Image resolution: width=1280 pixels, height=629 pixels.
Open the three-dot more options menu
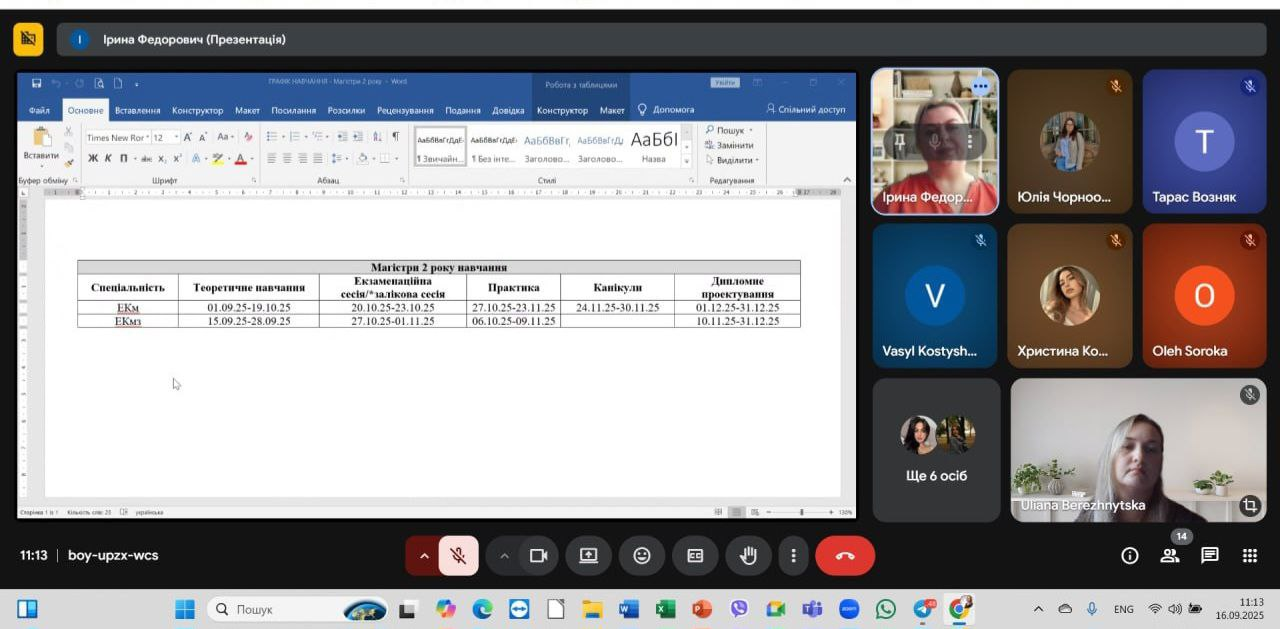[x=794, y=556]
